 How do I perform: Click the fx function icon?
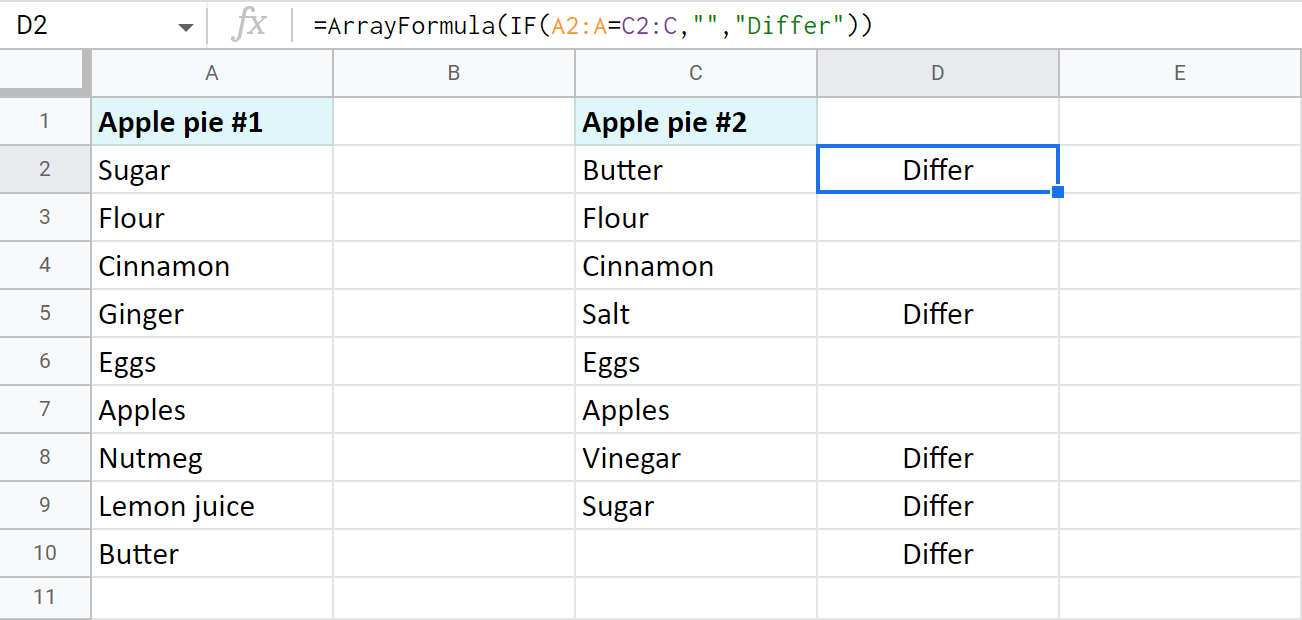tap(248, 26)
